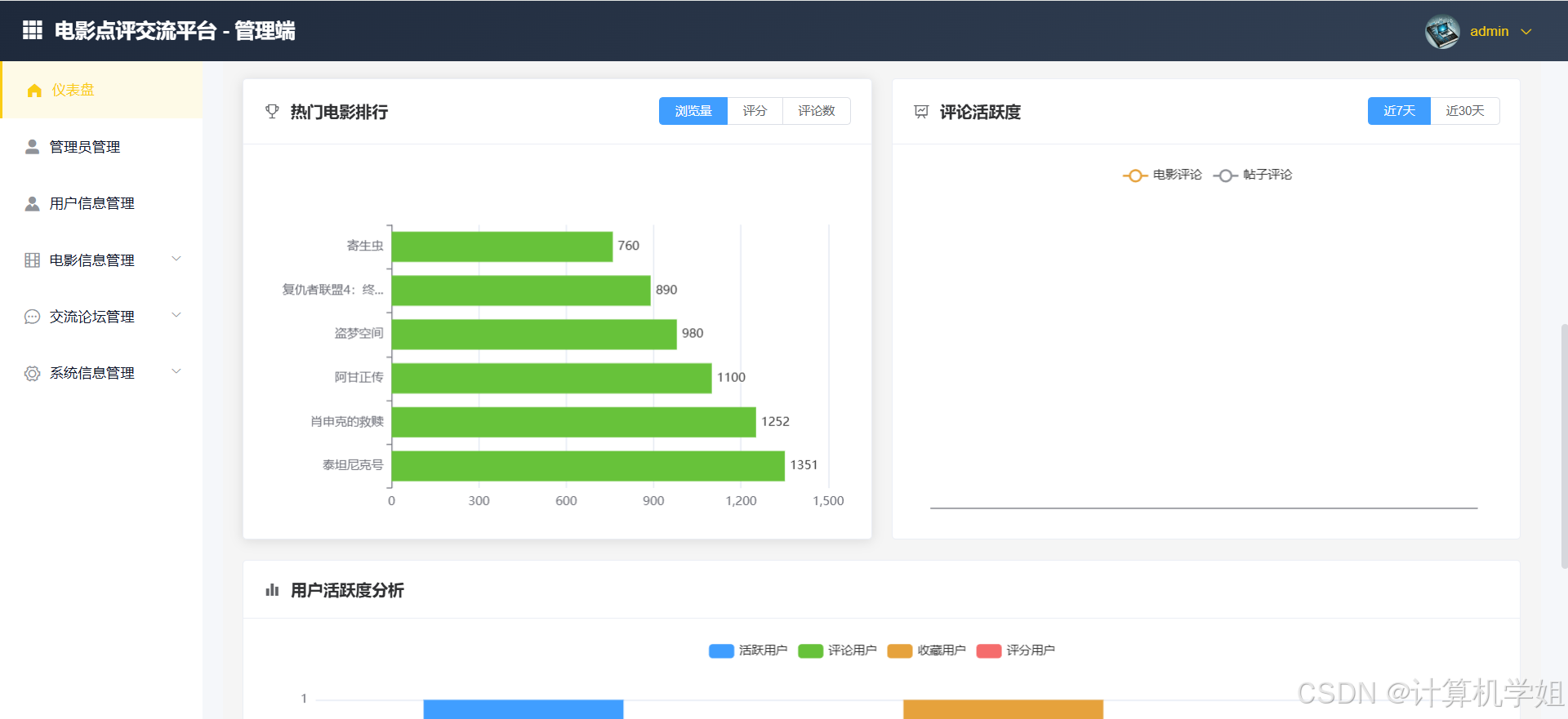Click the home icon beside 仪表盘
Screen dimensions: 1568x719
pos(34,91)
